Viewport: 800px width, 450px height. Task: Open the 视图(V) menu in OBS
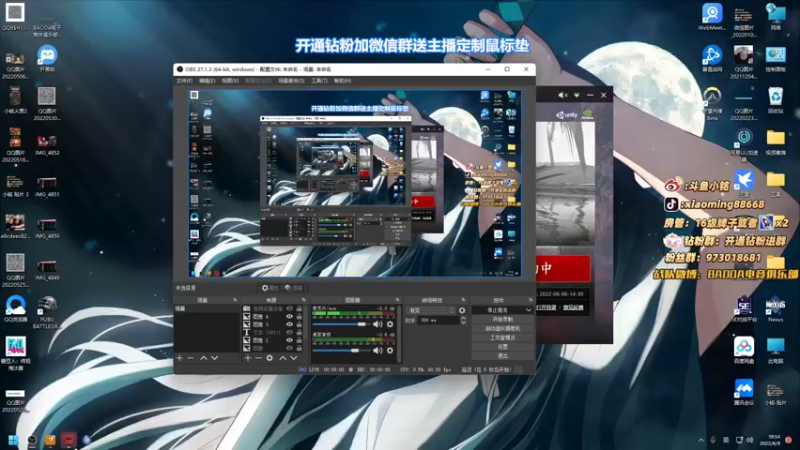coord(230,81)
